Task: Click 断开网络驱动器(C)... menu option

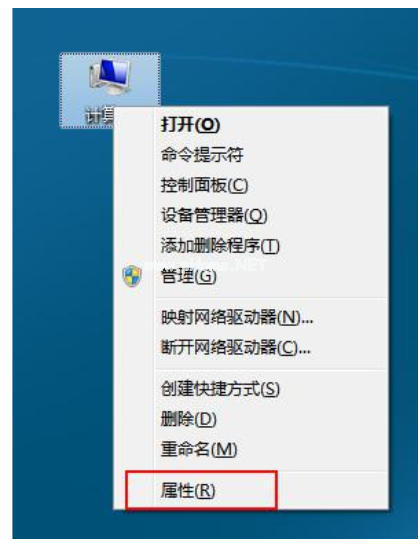Action: coord(251,348)
